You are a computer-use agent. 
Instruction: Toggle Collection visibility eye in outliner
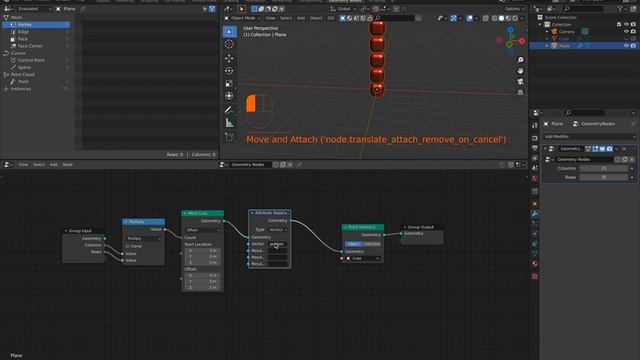pyautogui.click(x=626, y=24)
